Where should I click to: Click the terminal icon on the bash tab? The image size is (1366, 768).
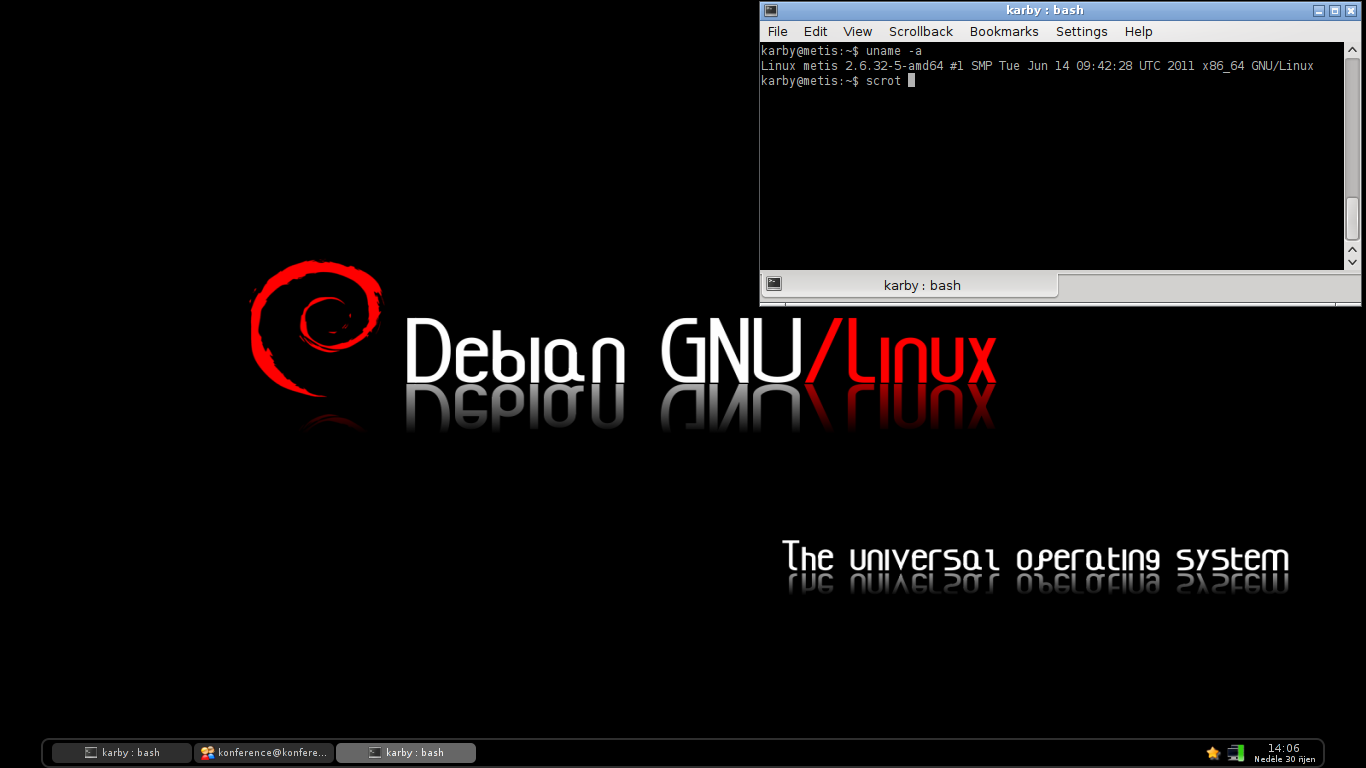click(x=774, y=284)
